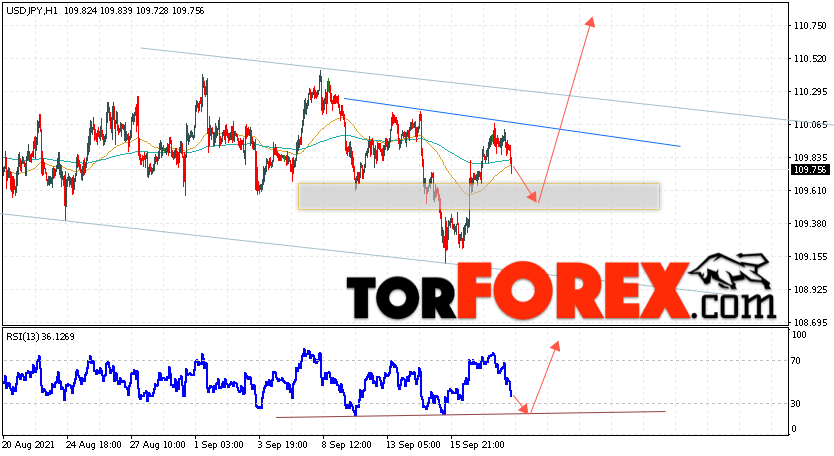
Task: Click the 27 Aug 10:00 time label
Action: click(x=157, y=445)
